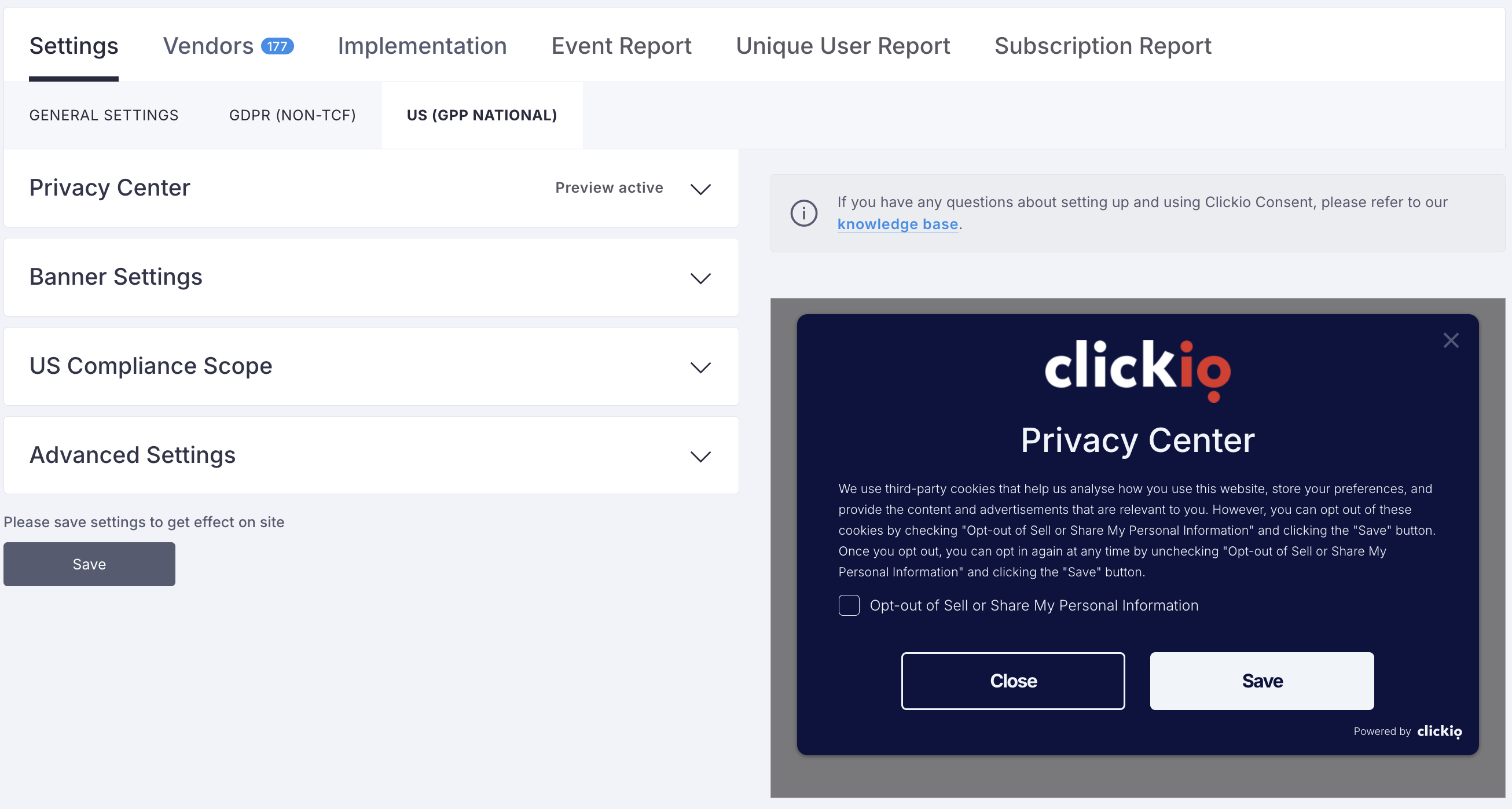The width and height of the screenshot is (1512, 809).
Task: Click the US Compliance Scope title
Action: coord(151,366)
